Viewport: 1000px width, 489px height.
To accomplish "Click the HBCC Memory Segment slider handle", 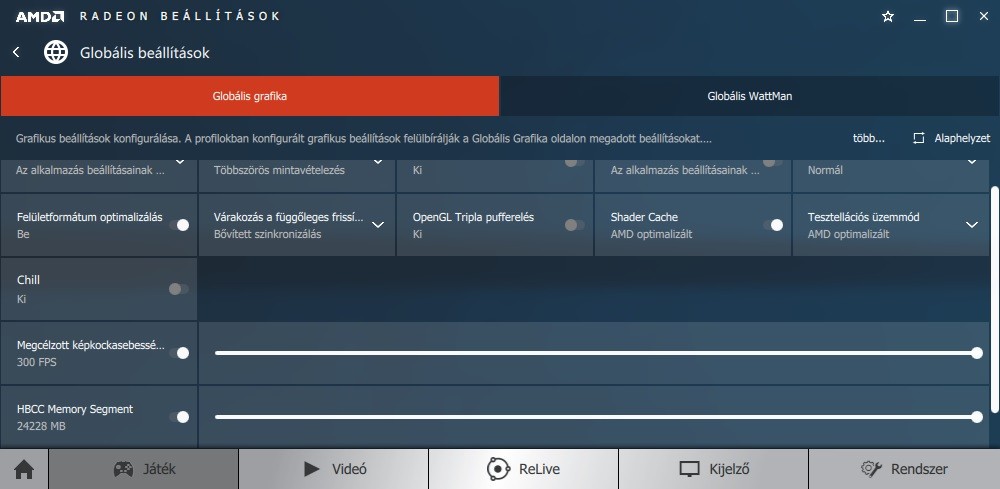I will coord(977,417).
